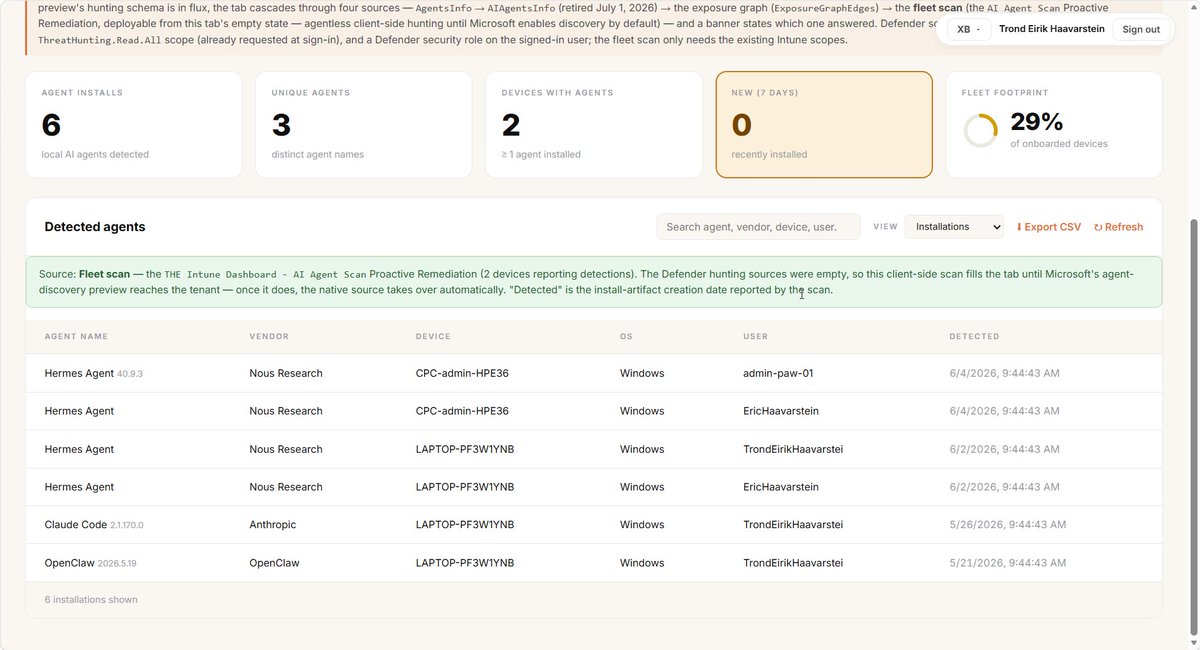Click the 5/26/2026, 9:44:43 AM date
Screen dimensions: 1200x650
1008,524
